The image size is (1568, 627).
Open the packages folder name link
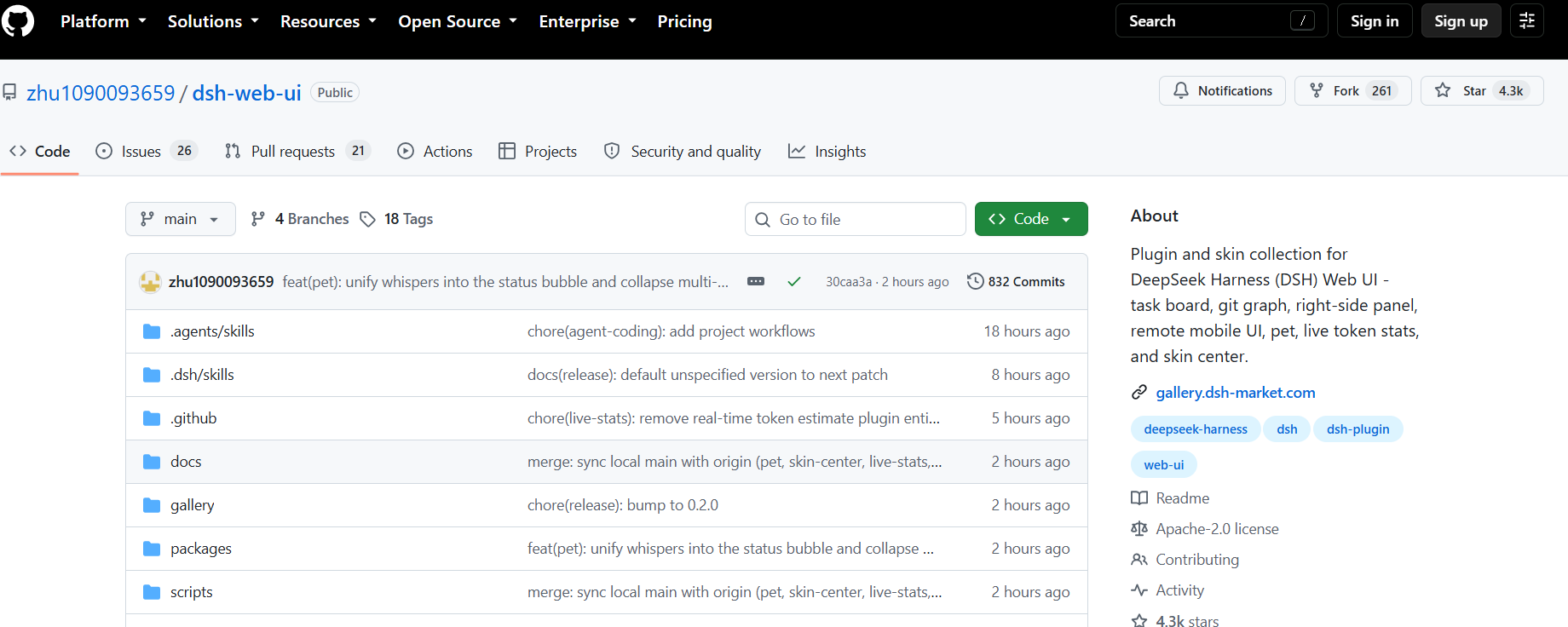(x=201, y=549)
